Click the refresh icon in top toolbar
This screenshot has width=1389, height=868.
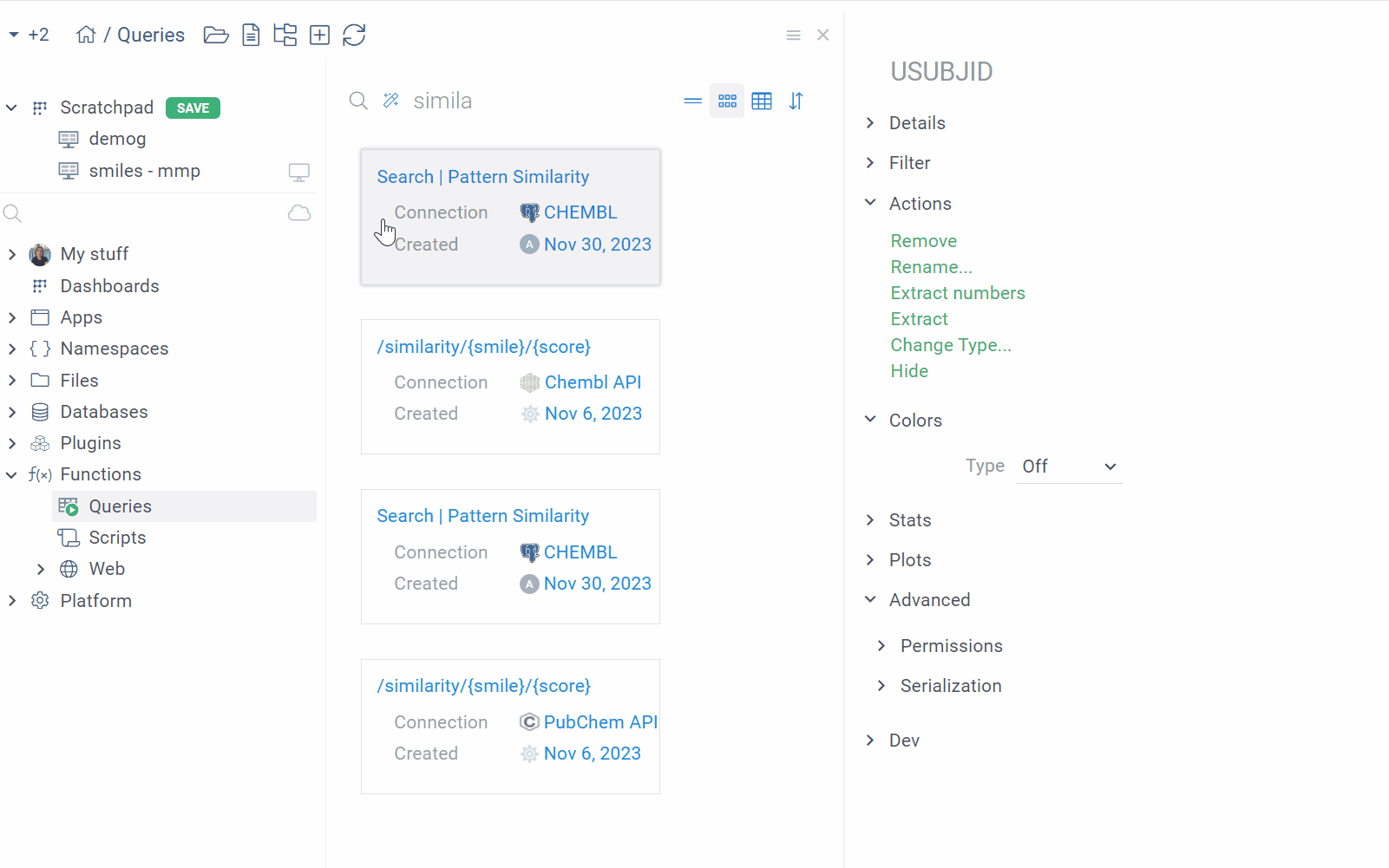coord(354,35)
